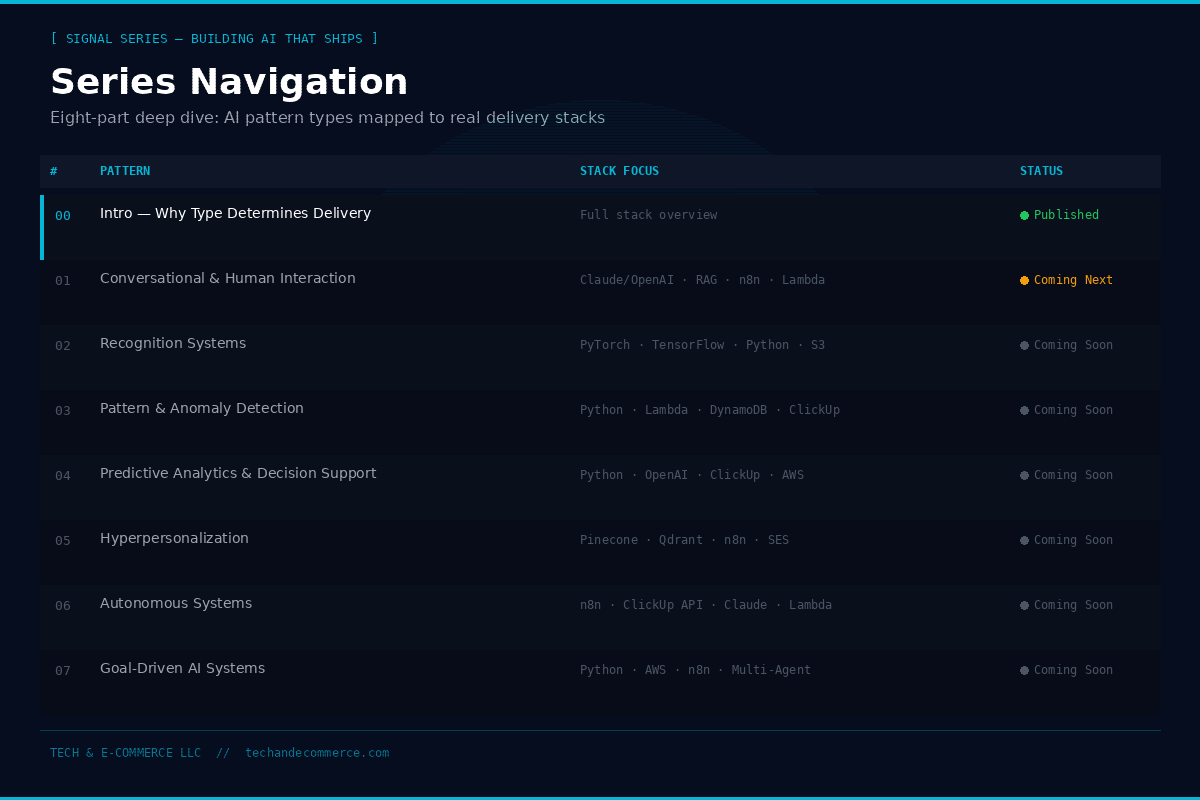Select the 'Autonomous Systems' title

tap(176, 603)
